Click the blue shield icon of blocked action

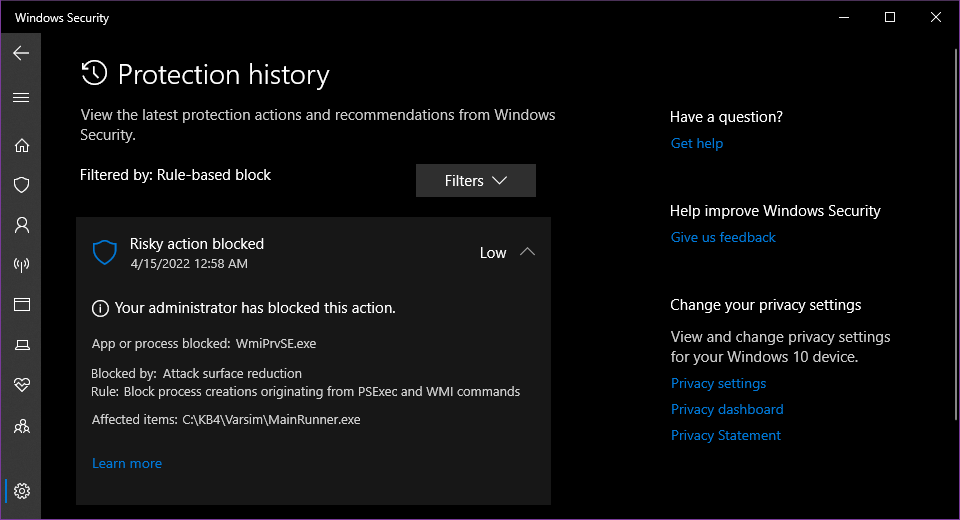coord(105,252)
